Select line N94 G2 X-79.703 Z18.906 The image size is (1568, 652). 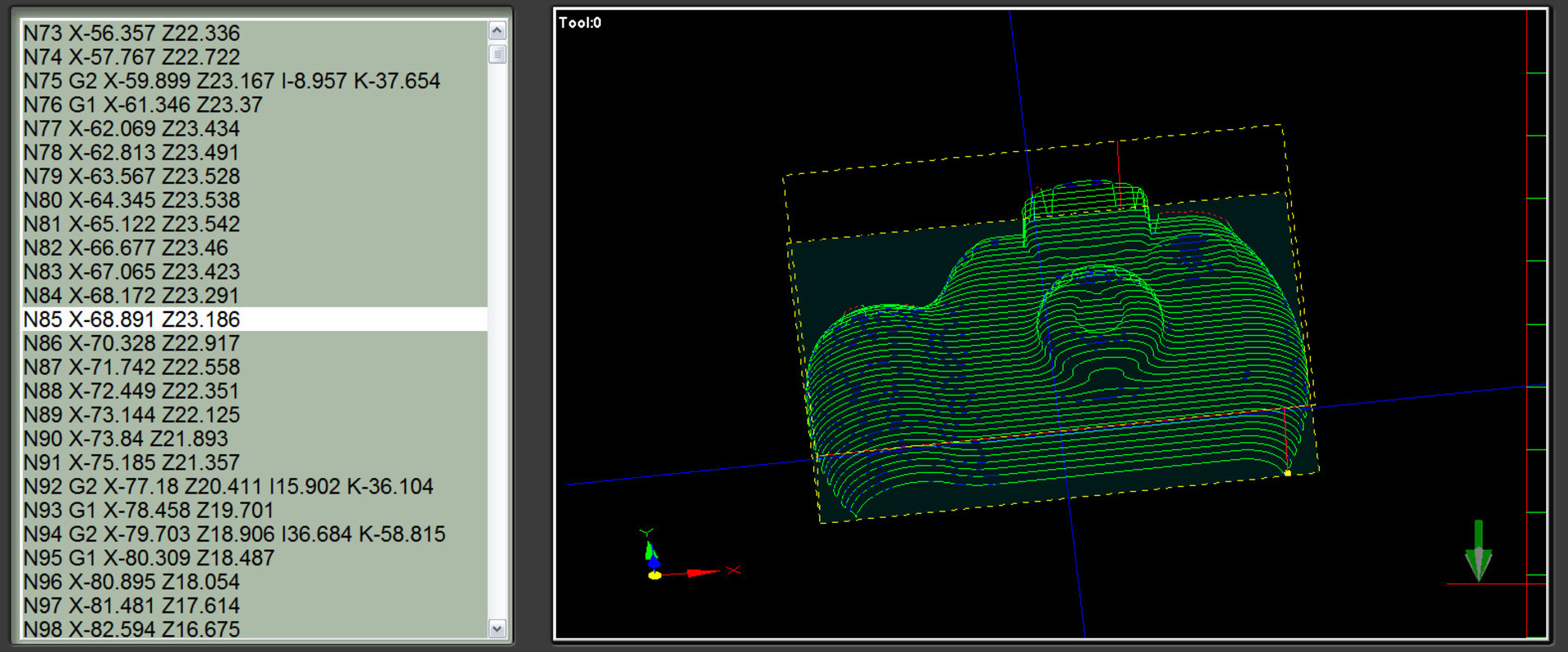click(x=234, y=534)
